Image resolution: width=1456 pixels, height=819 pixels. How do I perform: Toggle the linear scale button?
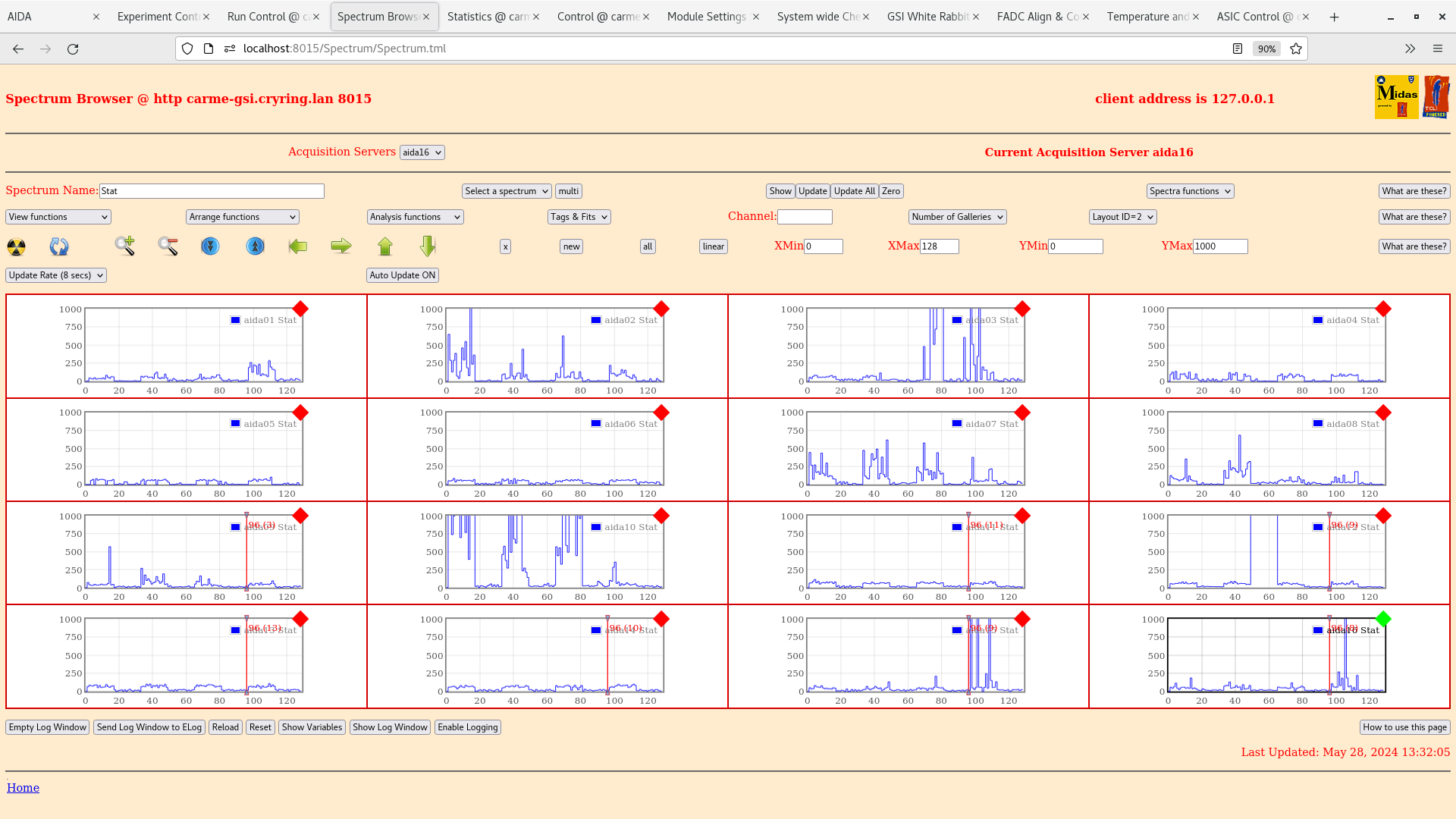[x=712, y=246]
